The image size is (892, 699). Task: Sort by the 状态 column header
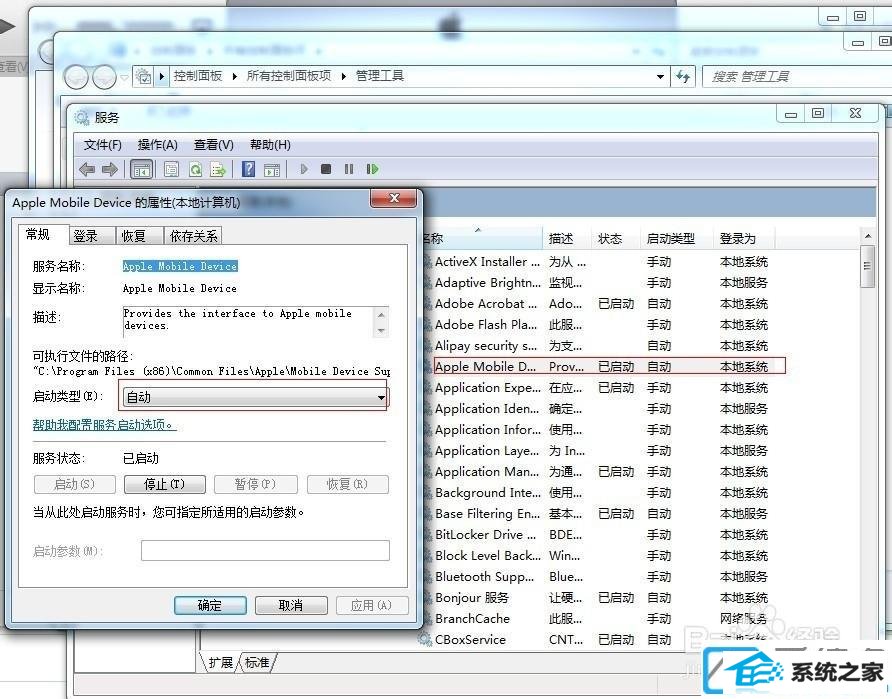[616, 238]
